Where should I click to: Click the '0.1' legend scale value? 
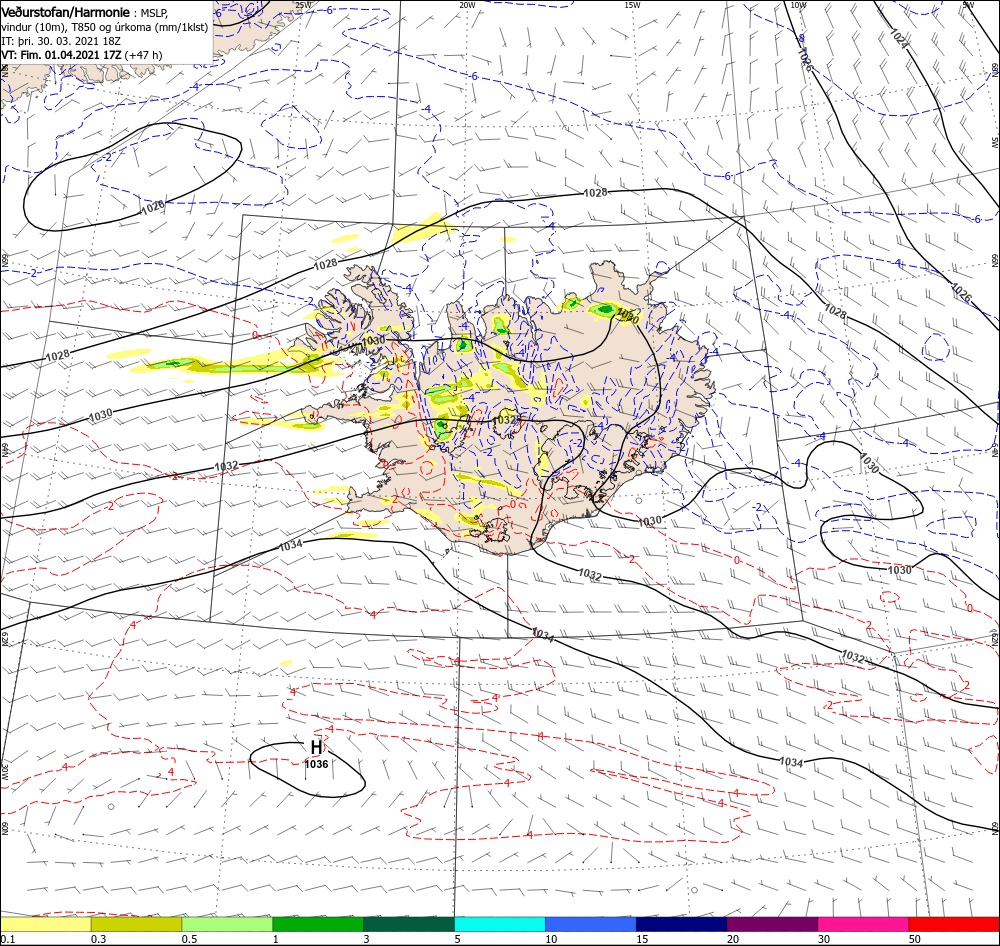(x=8, y=939)
